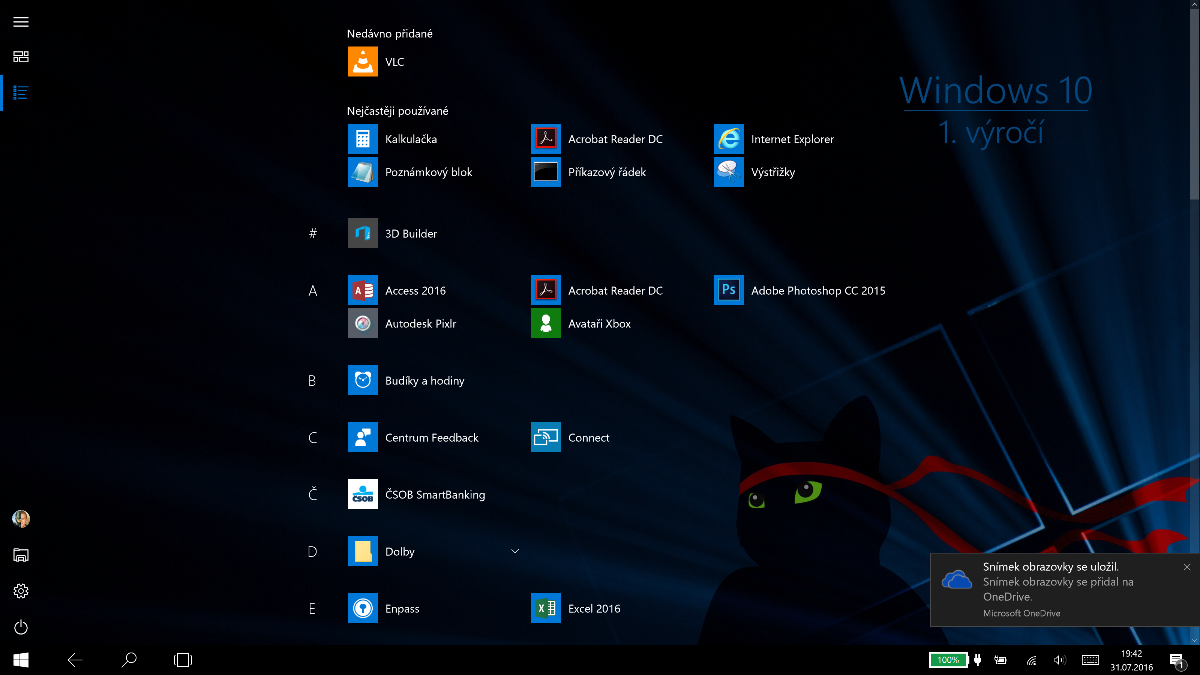This screenshot has height=675, width=1200.
Task: Expand the Dolby folder chevron
Action: coord(515,551)
